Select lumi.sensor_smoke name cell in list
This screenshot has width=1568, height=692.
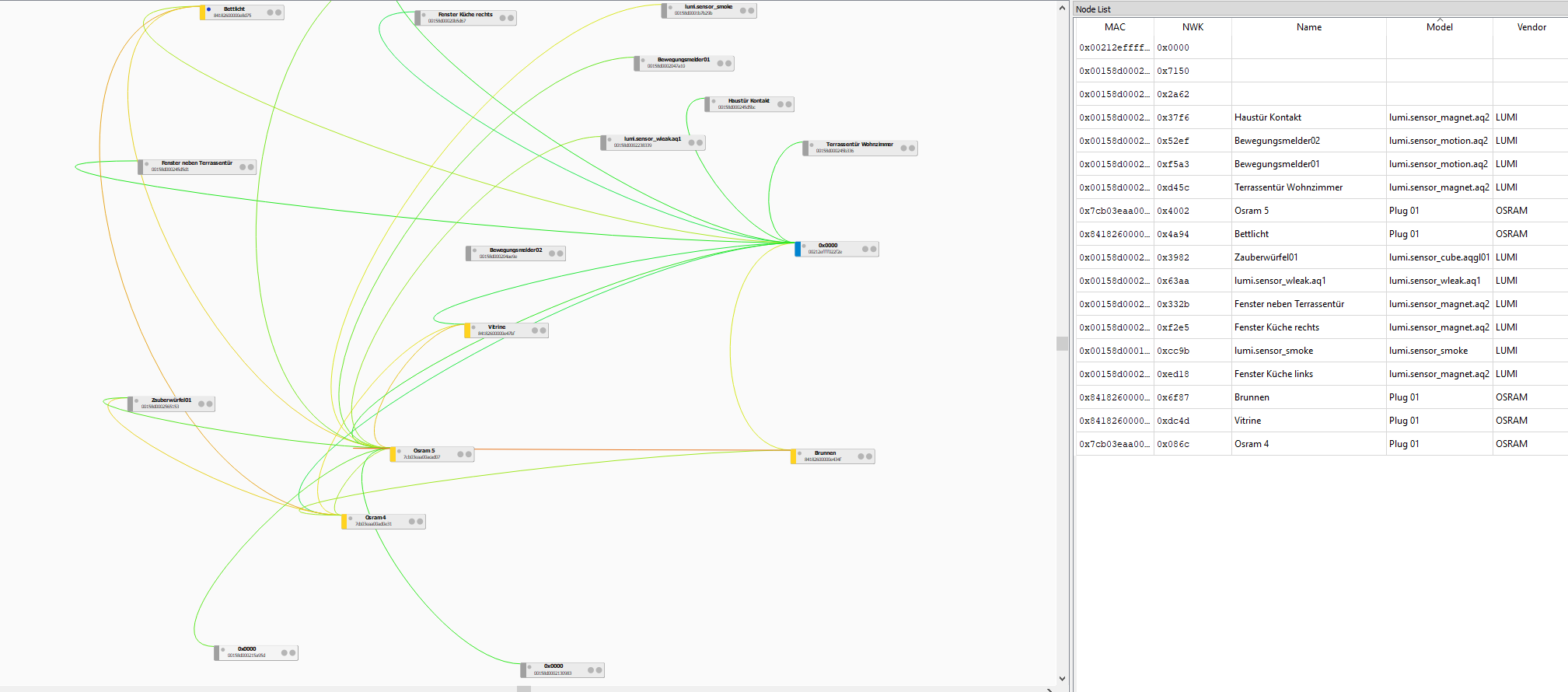coord(1309,351)
